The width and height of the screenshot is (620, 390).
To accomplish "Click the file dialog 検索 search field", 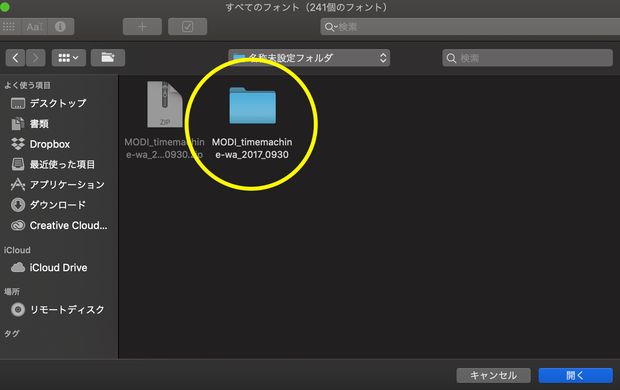I will (x=527, y=58).
